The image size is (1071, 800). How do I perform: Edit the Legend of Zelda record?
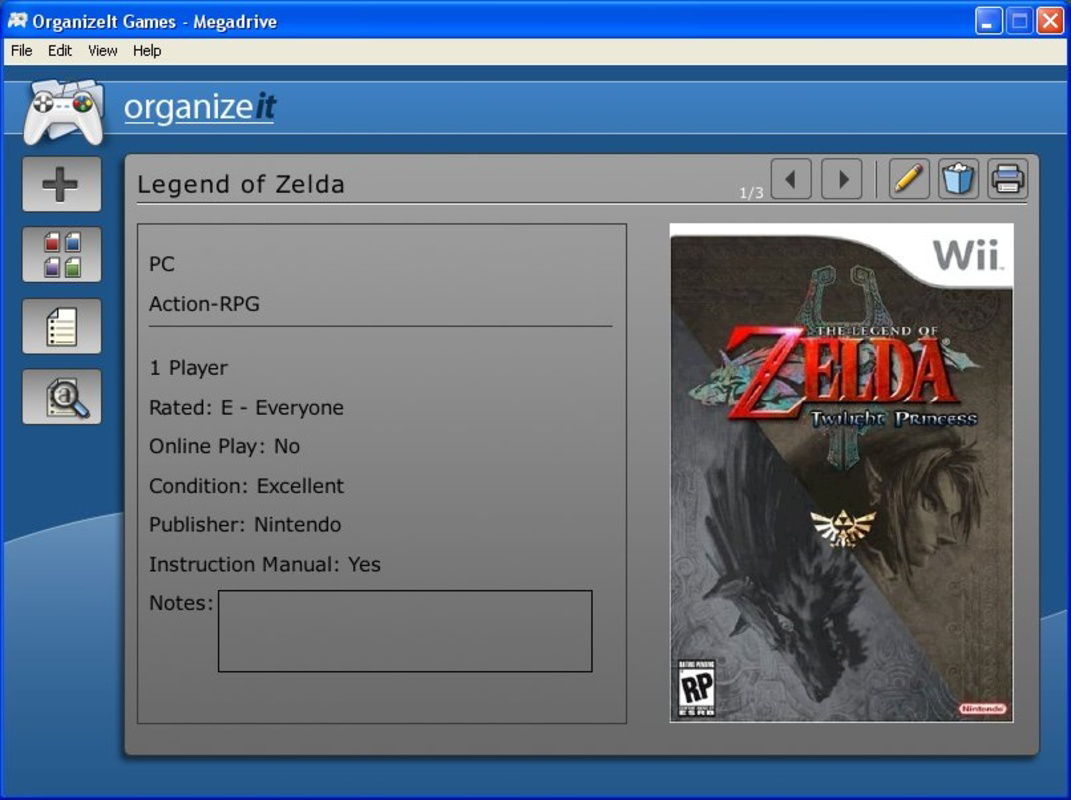click(x=908, y=179)
